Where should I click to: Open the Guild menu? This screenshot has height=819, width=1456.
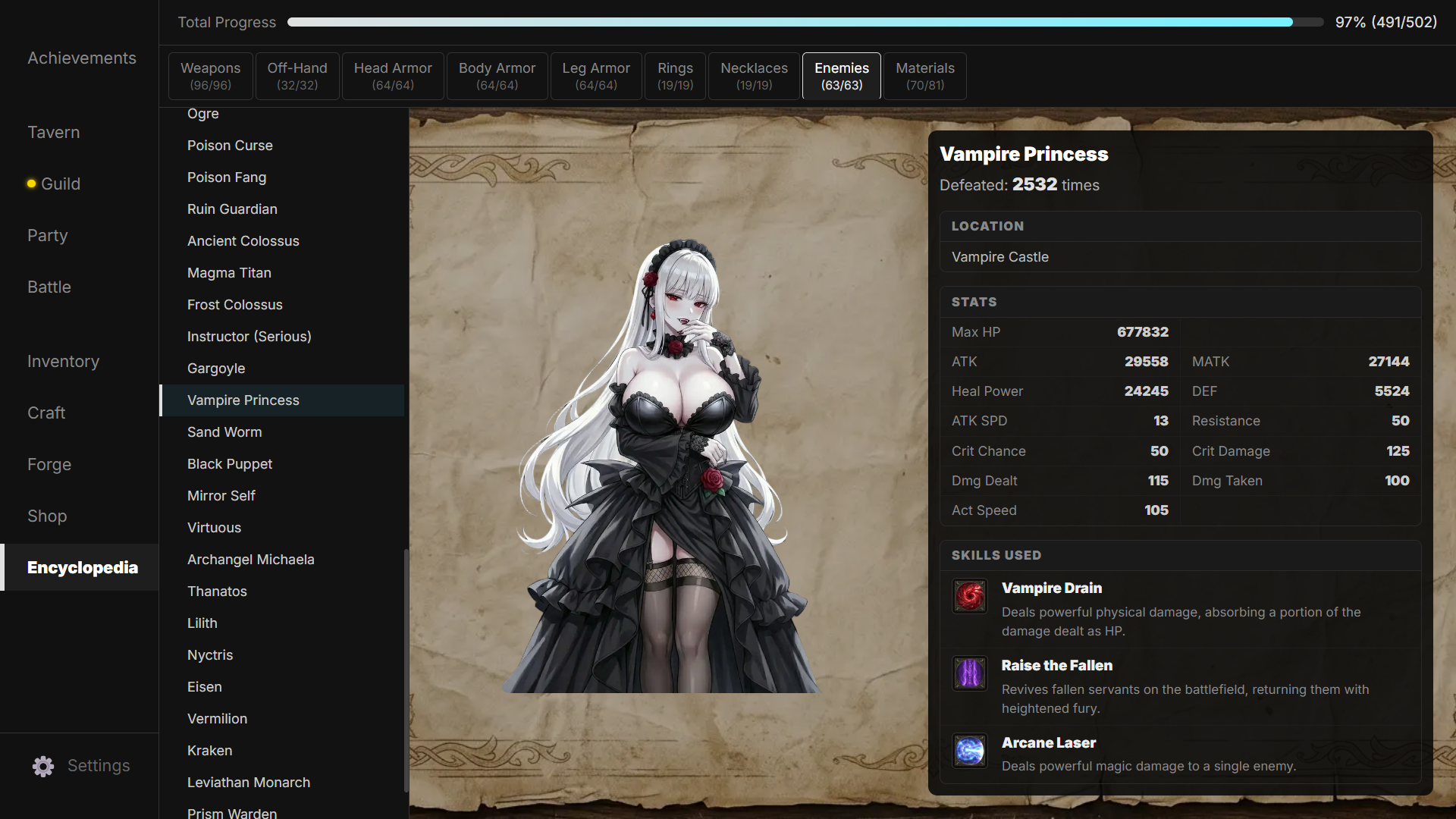click(x=61, y=184)
